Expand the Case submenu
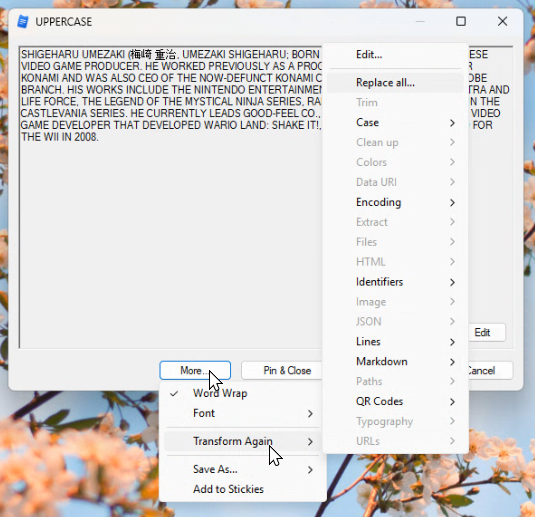 pyautogui.click(x=395, y=123)
